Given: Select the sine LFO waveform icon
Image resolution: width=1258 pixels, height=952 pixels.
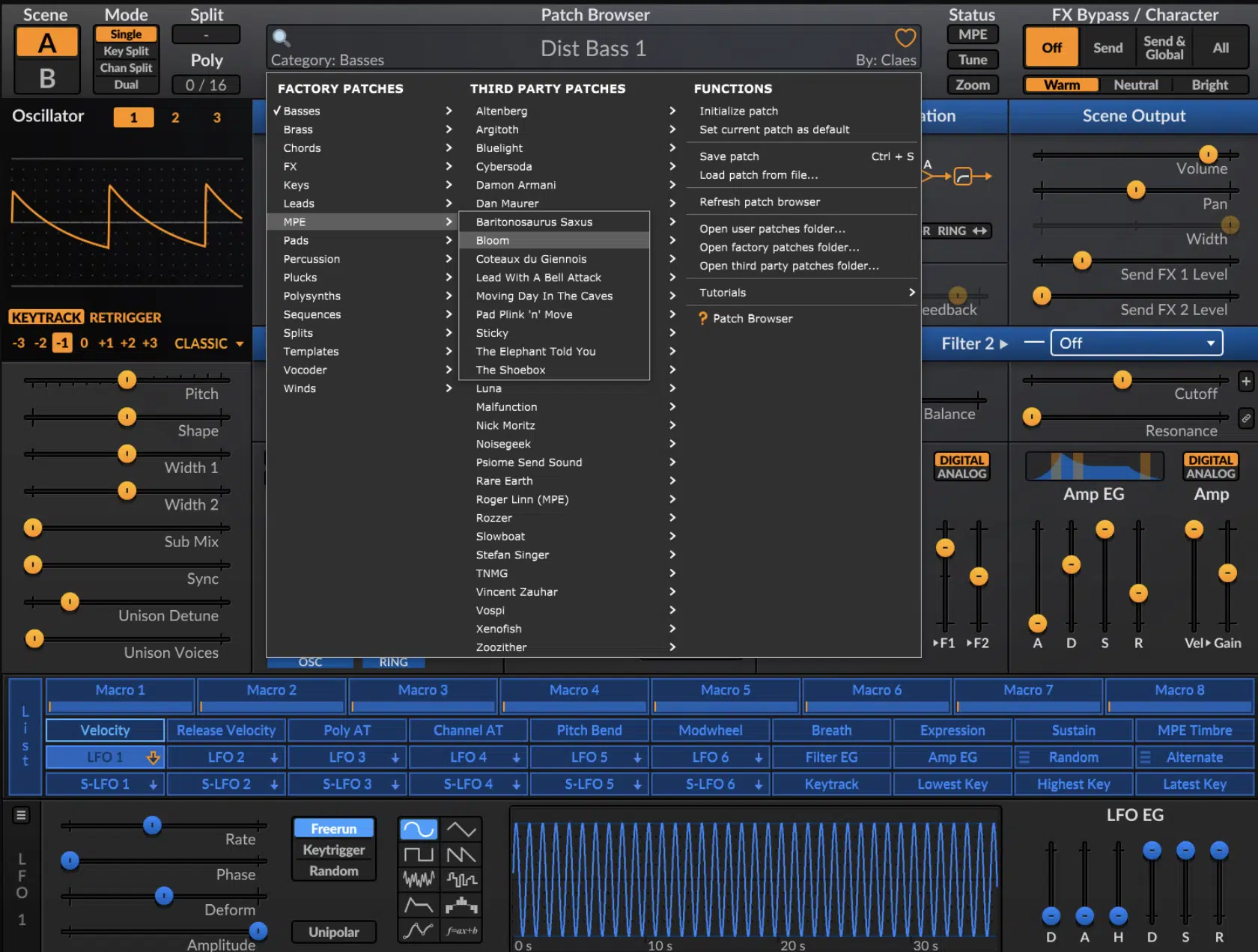Looking at the screenshot, I should tap(419, 829).
